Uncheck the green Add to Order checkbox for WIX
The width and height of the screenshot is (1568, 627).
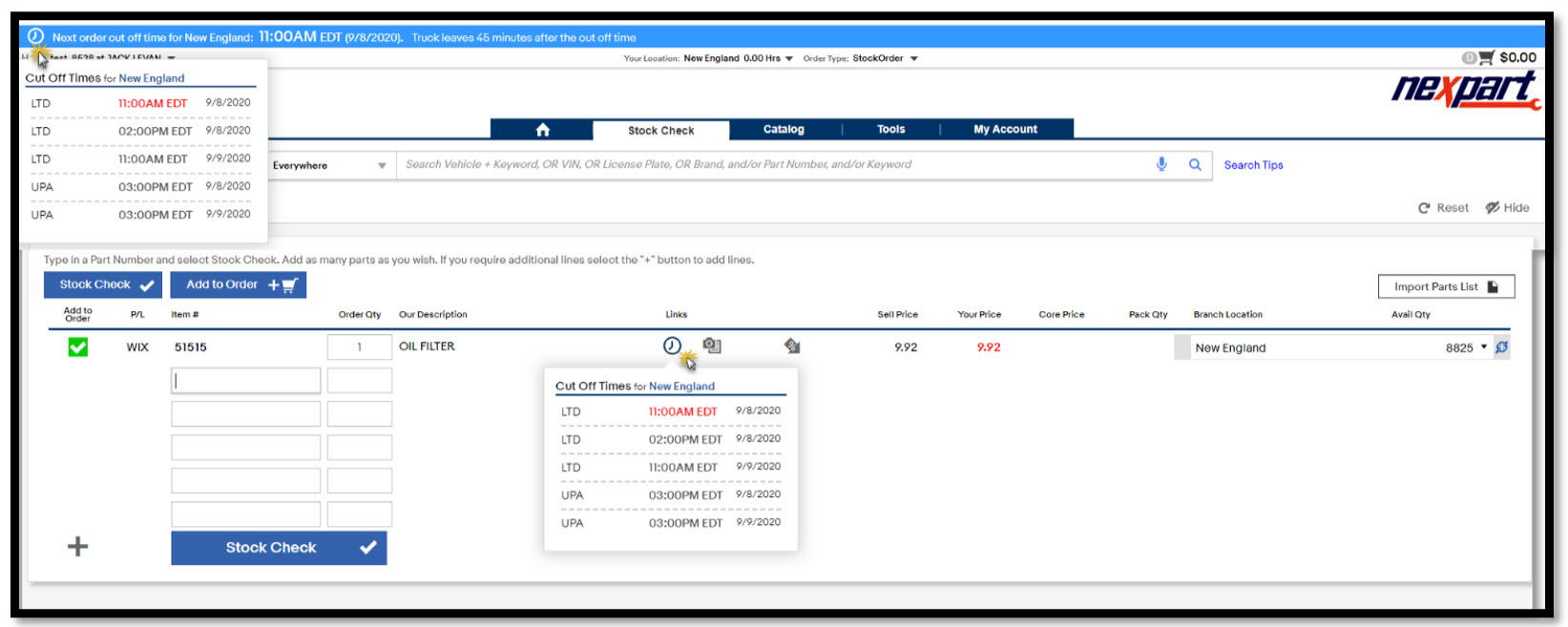(78, 347)
